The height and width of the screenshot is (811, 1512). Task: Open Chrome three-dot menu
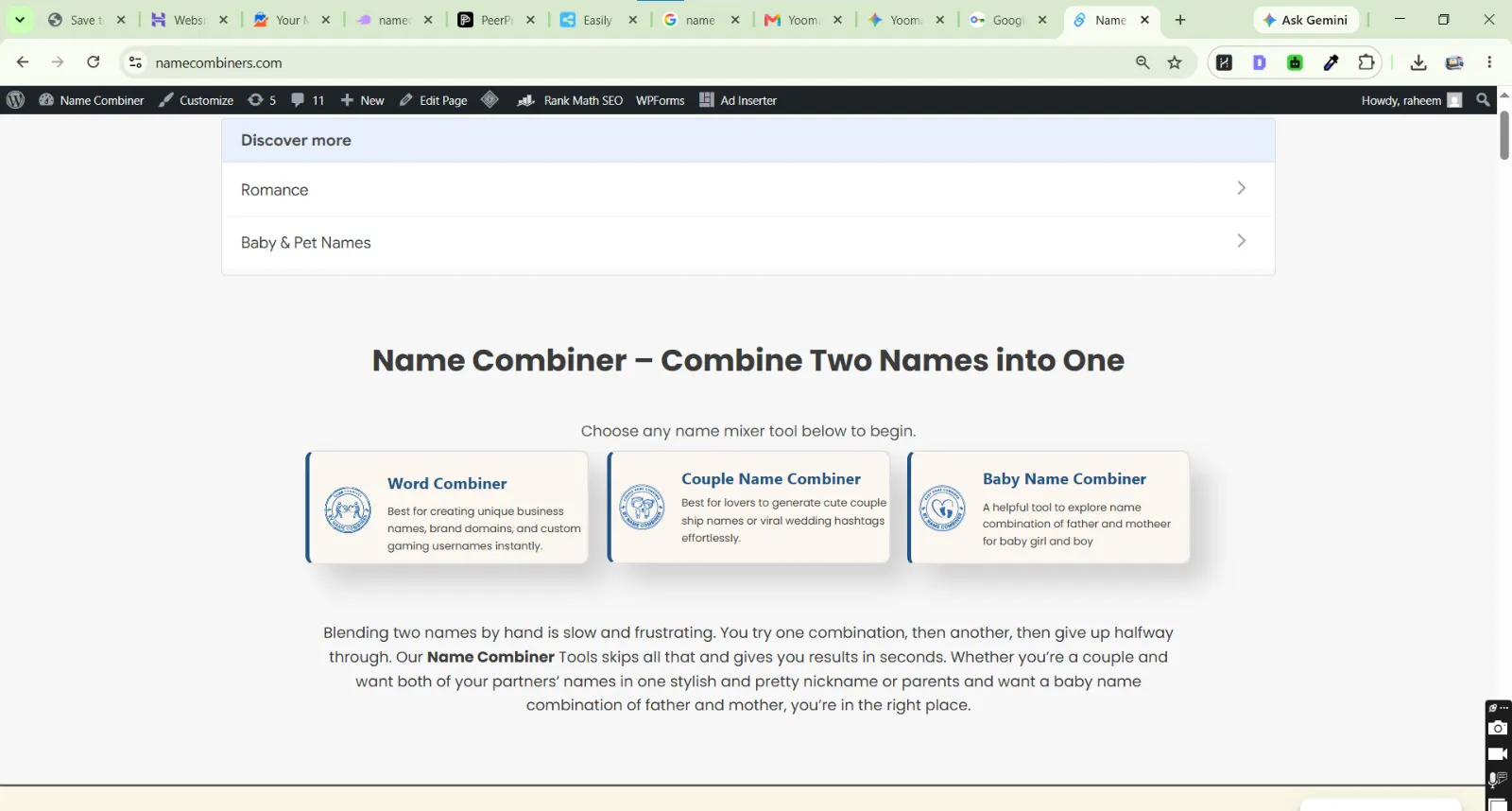[x=1489, y=62]
